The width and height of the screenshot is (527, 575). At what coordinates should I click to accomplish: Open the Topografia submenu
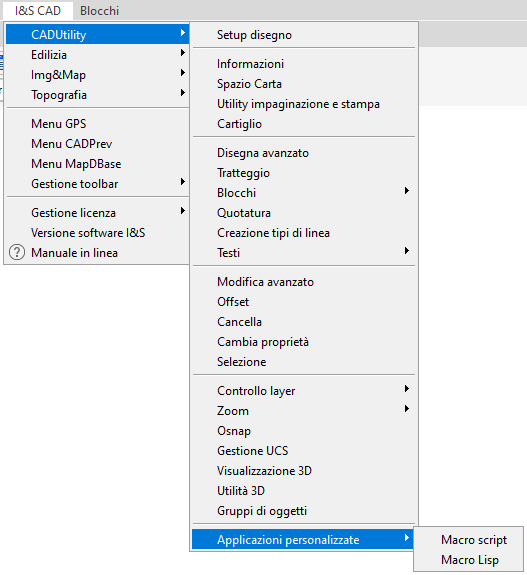point(98,95)
